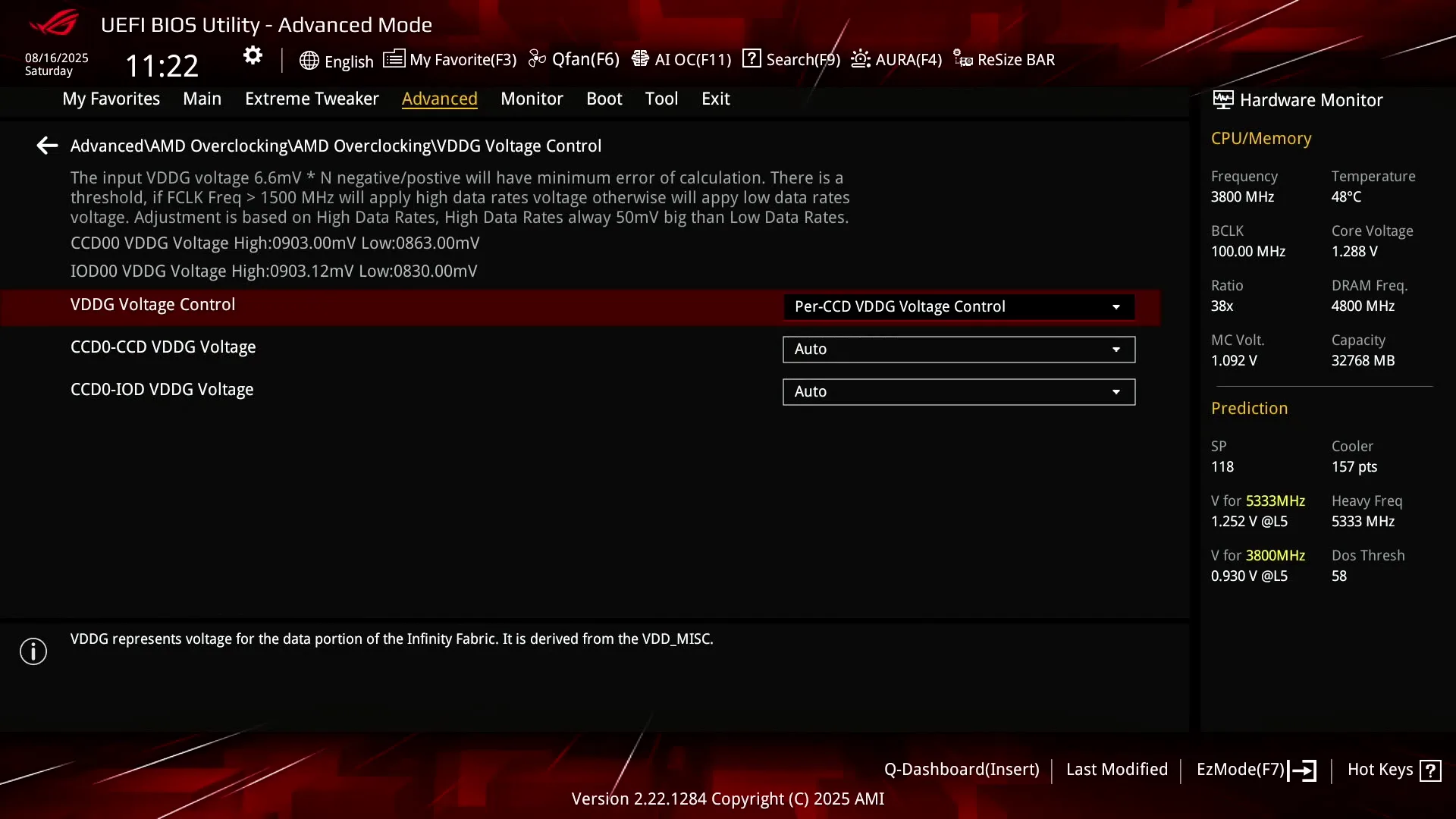Open Q-Dashboard(Insert)
This screenshot has width=1456, height=819.
coord(962,770)
